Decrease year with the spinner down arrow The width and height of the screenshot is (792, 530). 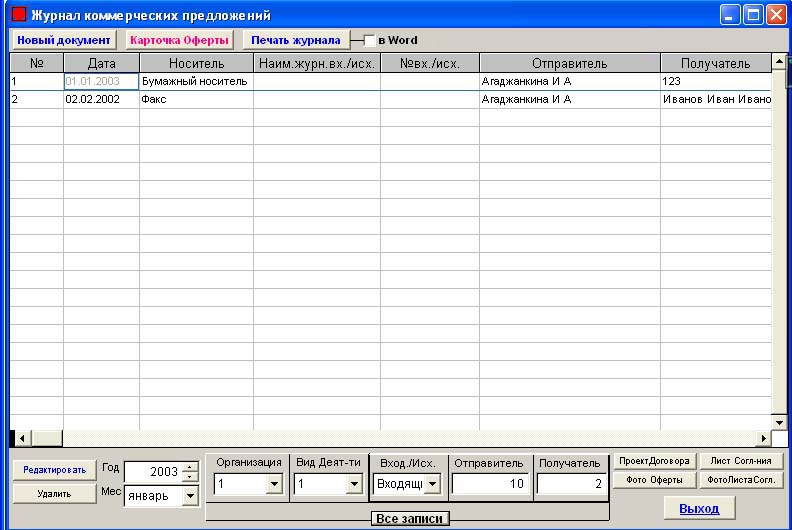[x=190, y=477]
